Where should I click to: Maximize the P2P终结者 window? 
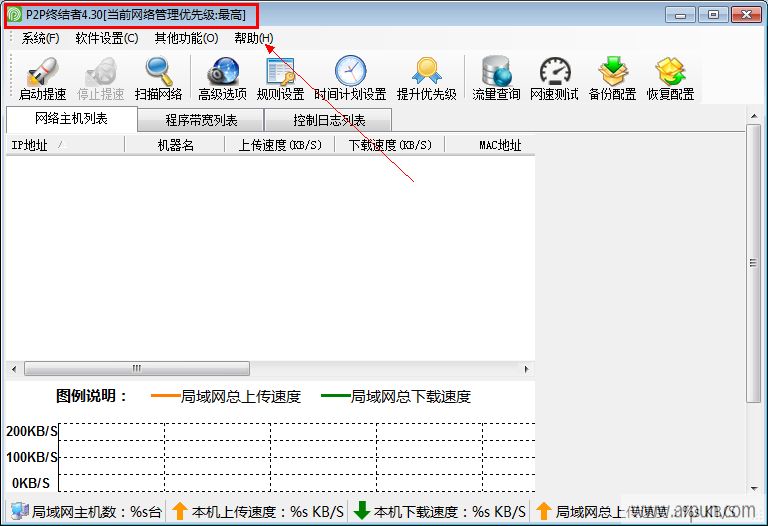pos(713,14)
